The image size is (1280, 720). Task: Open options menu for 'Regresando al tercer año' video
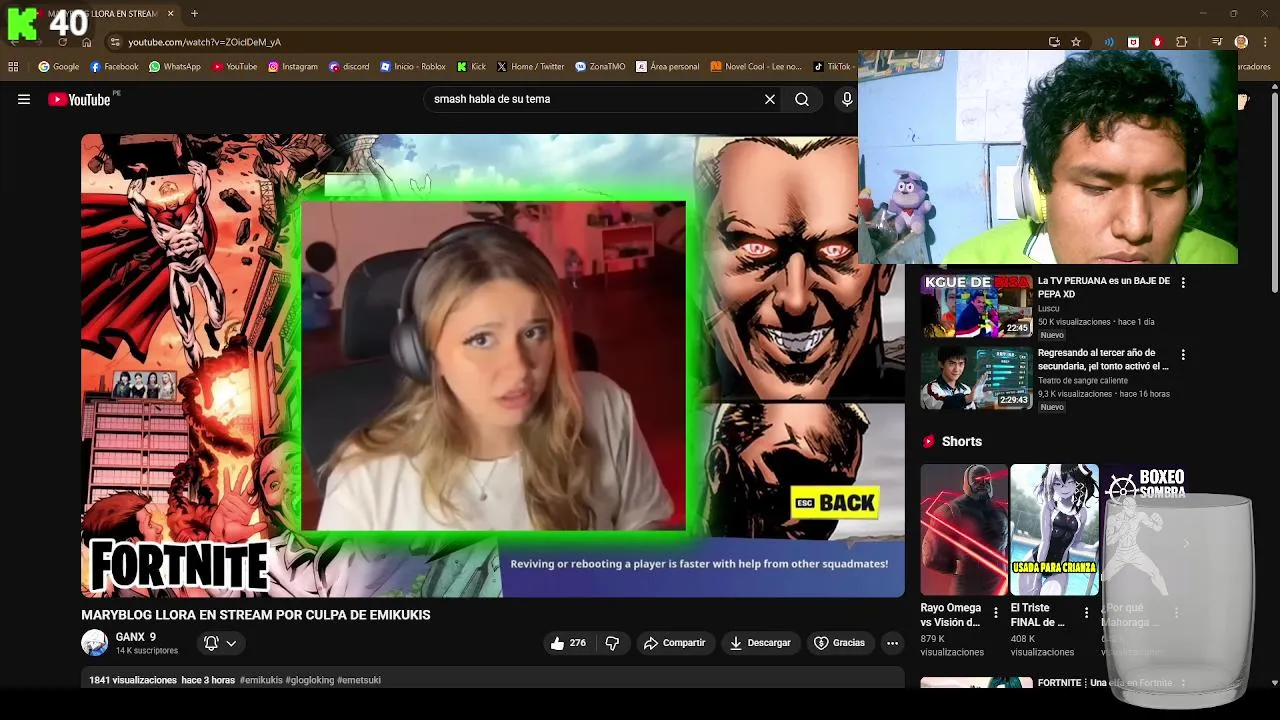(x=1183, y=355)
